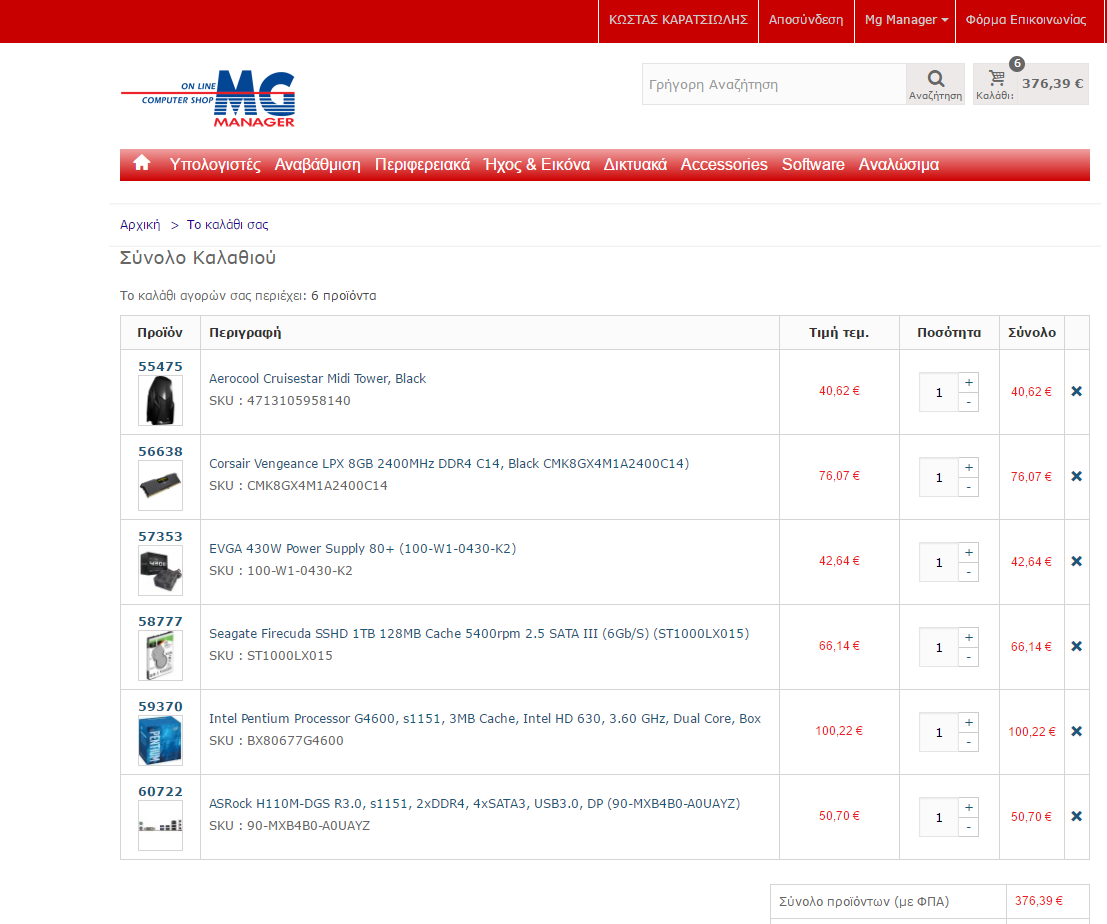This screenshot has height=924, width=1107.
Task: Click in the Γρήγορη Αναζήτηση search field
Action: pyautogui.click(x=774, y=84)
